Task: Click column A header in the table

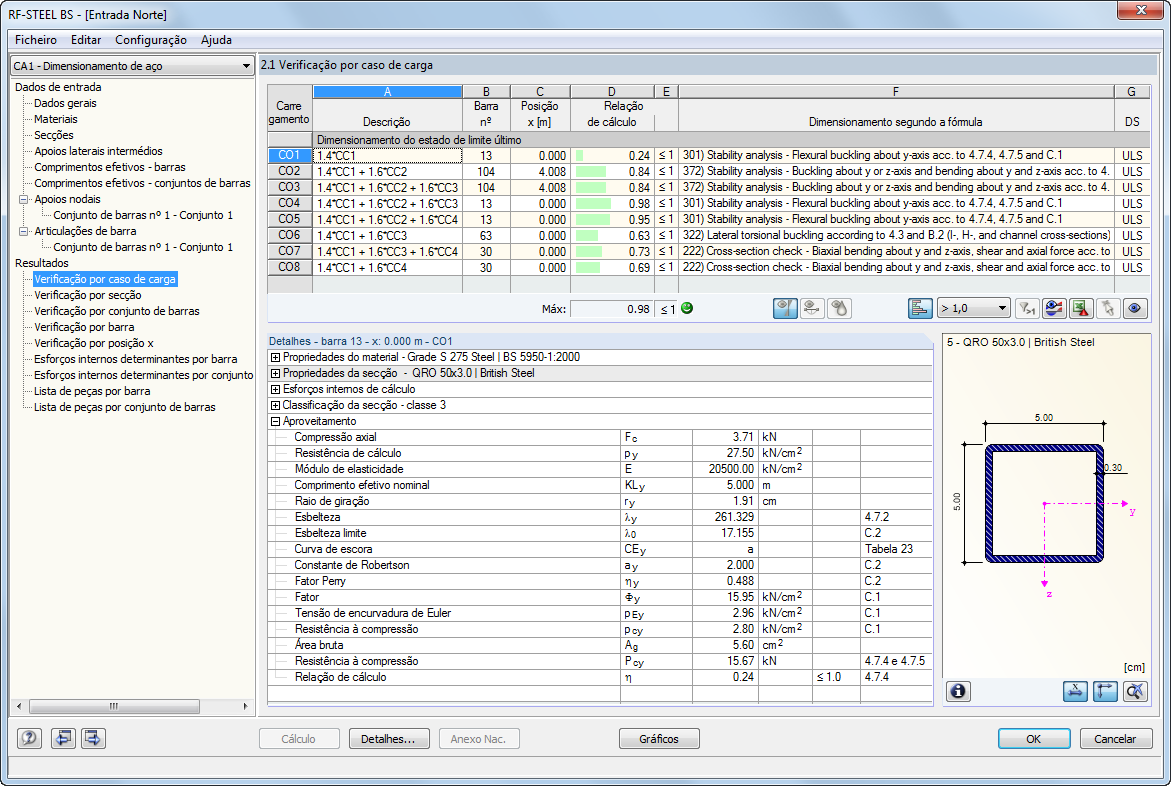Action: pyautogui.click(x=387, y=92)
